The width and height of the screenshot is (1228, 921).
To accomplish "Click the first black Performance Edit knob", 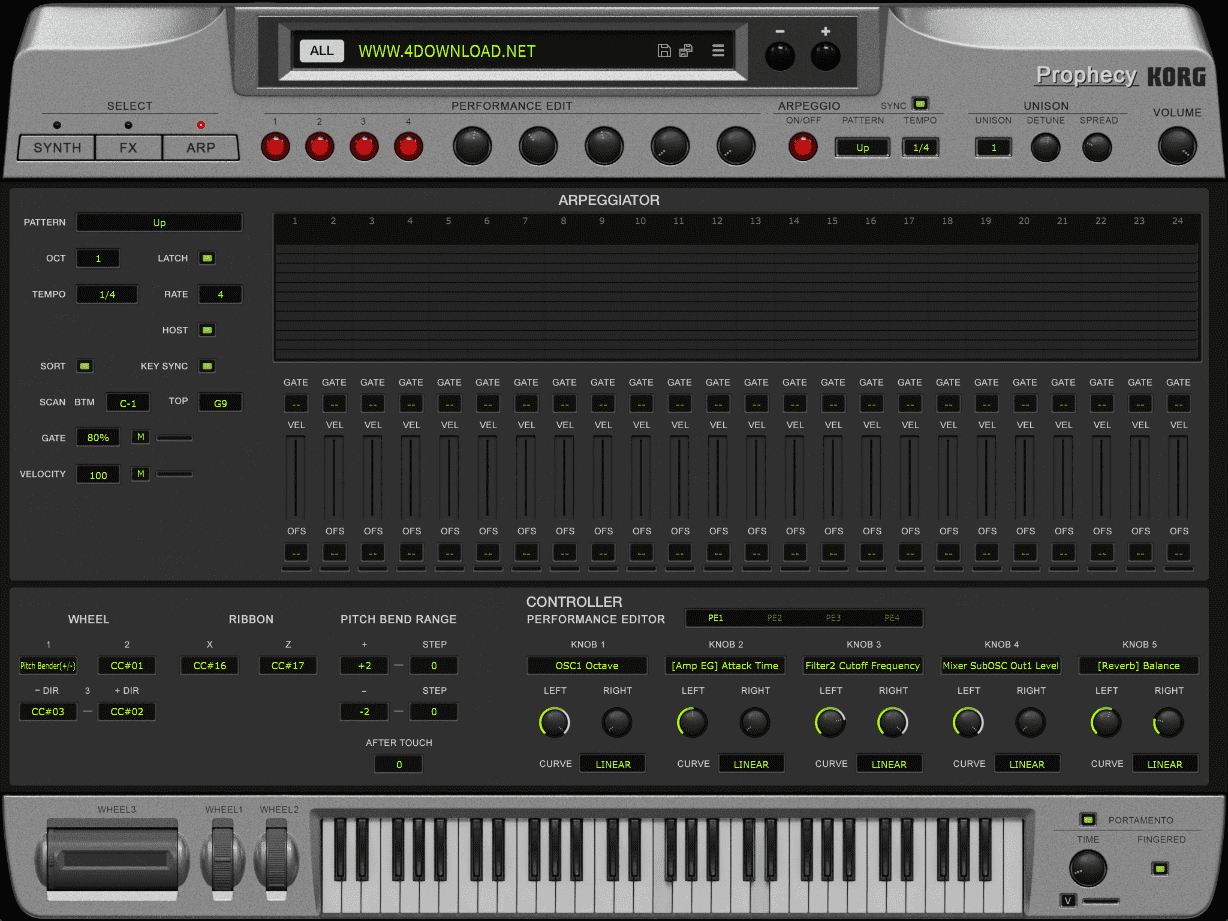I will (472, 146).
